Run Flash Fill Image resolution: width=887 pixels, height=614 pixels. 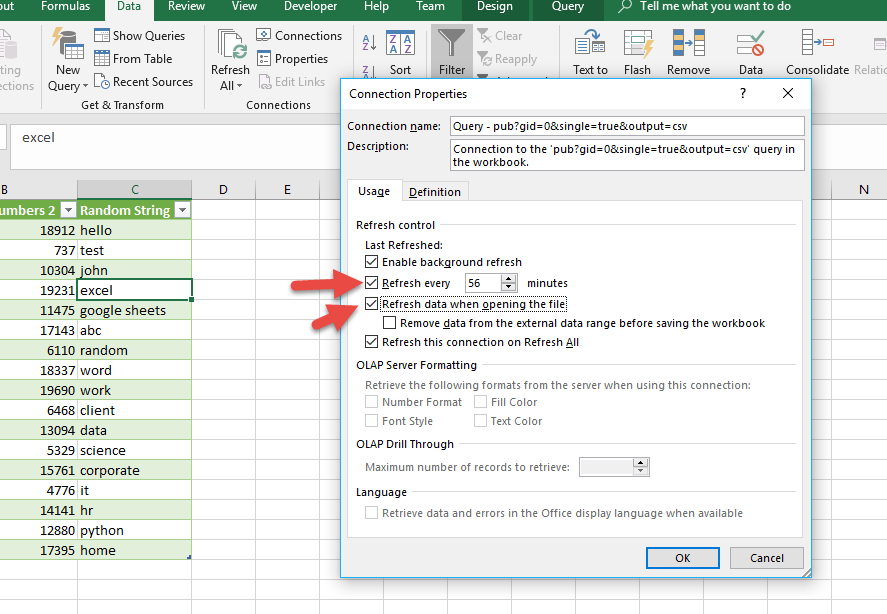tap(638, 52)
